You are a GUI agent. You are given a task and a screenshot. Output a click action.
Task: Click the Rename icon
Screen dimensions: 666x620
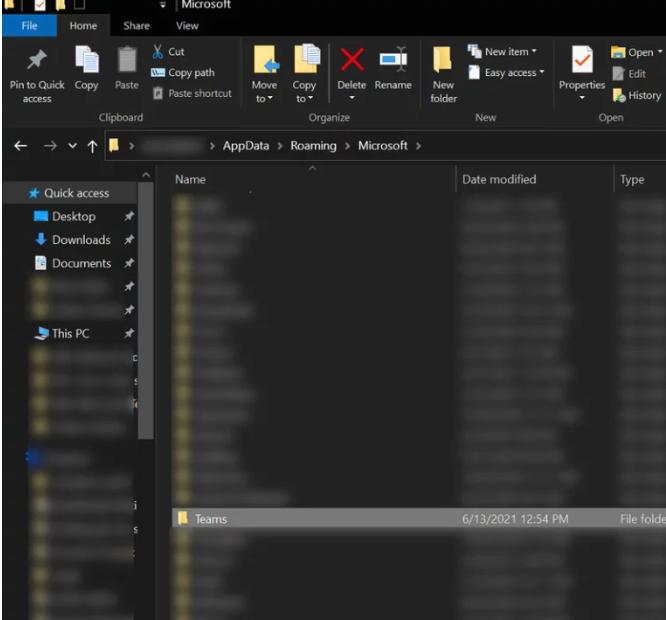(x=393, y=59)
